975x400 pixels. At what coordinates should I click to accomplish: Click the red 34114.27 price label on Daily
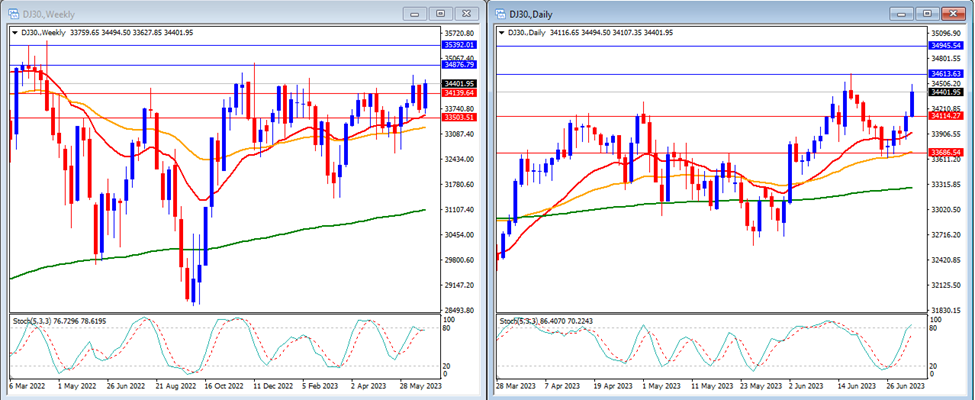tap(945, 116)
